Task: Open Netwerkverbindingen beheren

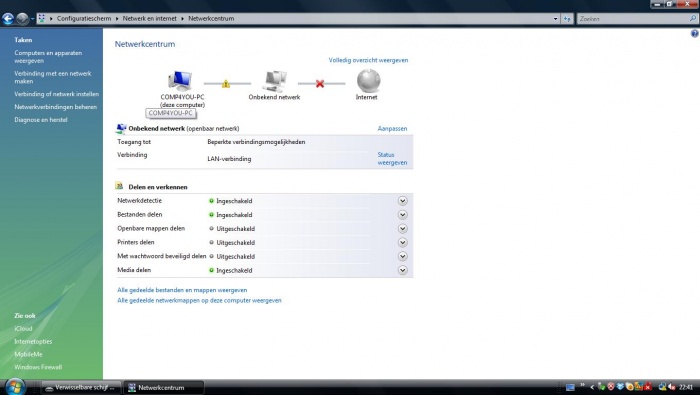Action: pos(55,107)
